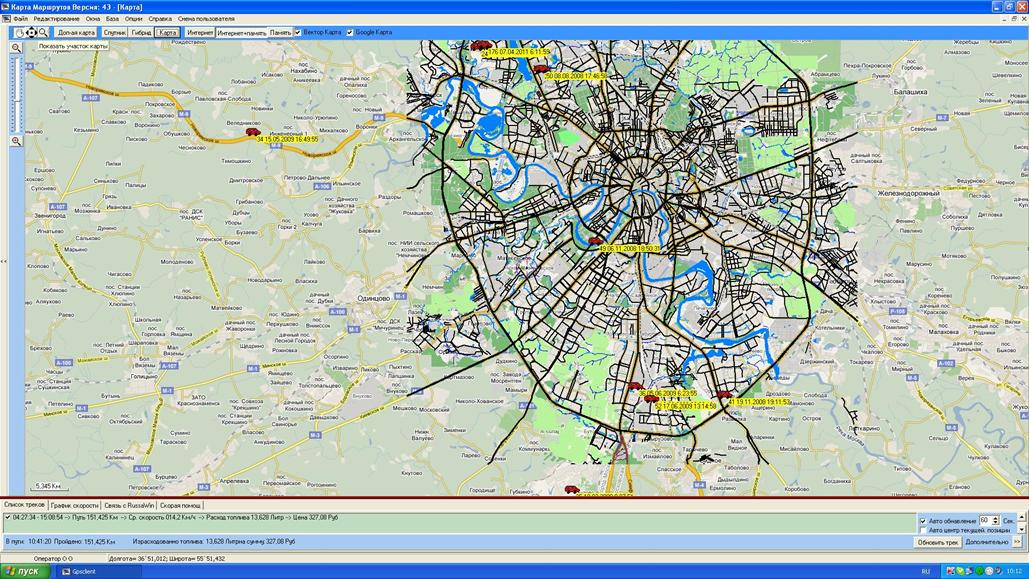Toggle the Google Карта checkbox
The image size is (1029, 579).
pyautogui.click(x=350, y=32)
